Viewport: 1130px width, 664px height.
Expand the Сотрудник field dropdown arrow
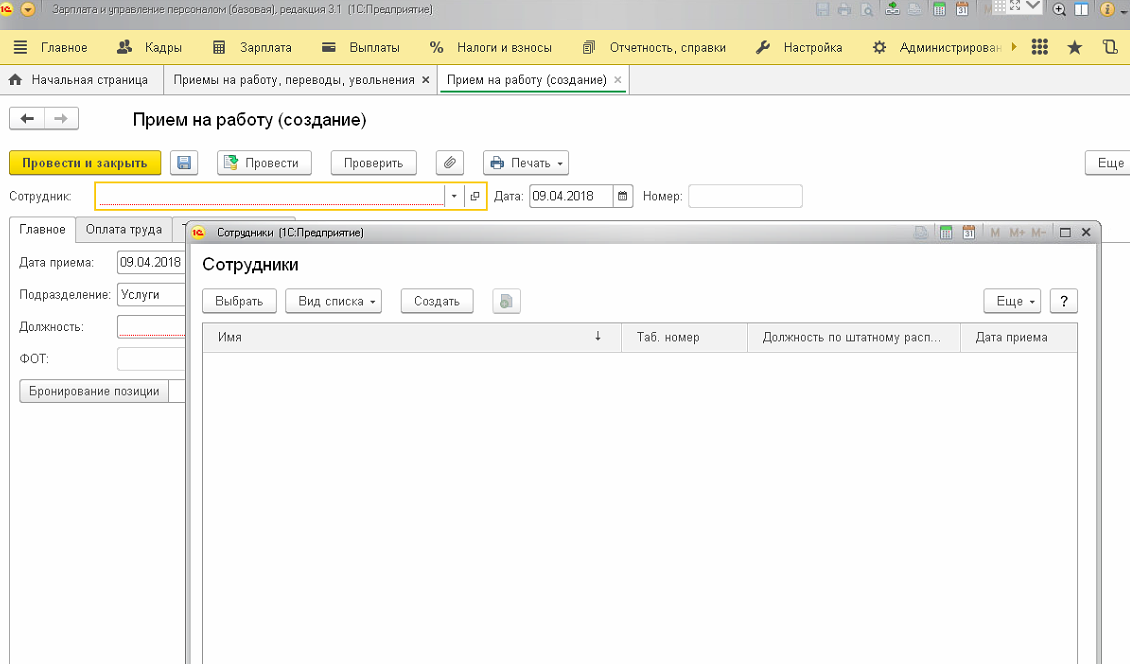tap(455, 196)
